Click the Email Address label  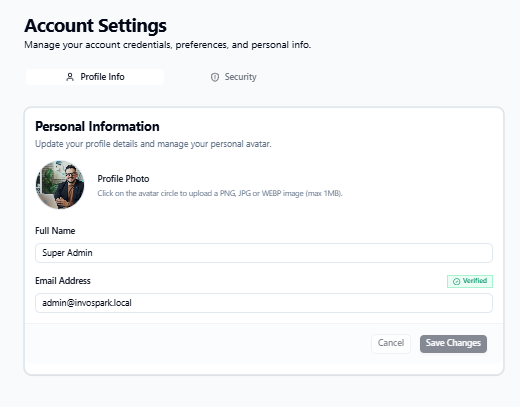63,281
